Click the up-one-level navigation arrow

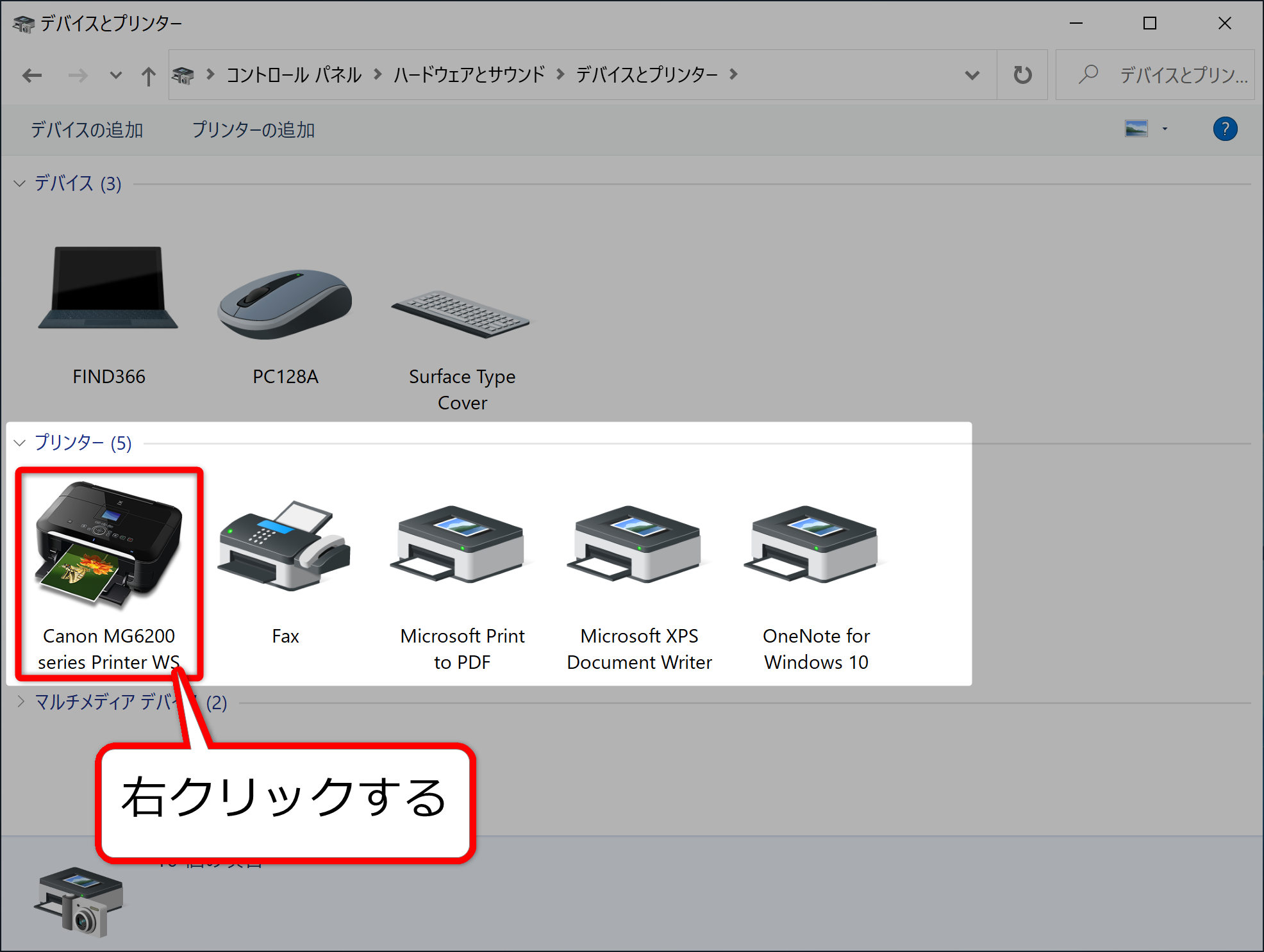tap(148, 74)
